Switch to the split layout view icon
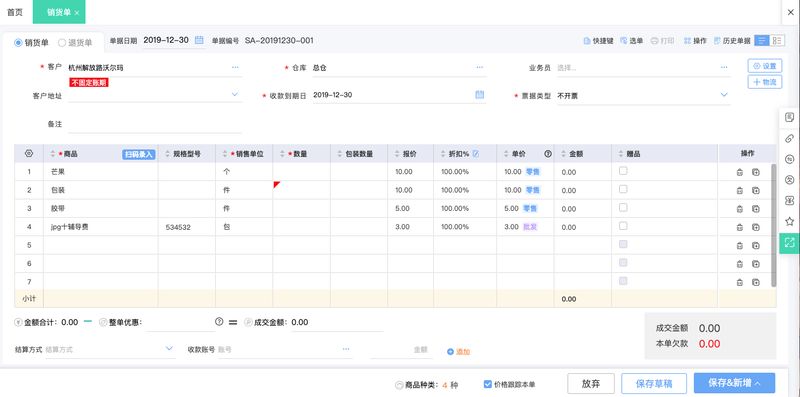Image resolution: width=800 pixels, height=397 pixels. [777, 41]
